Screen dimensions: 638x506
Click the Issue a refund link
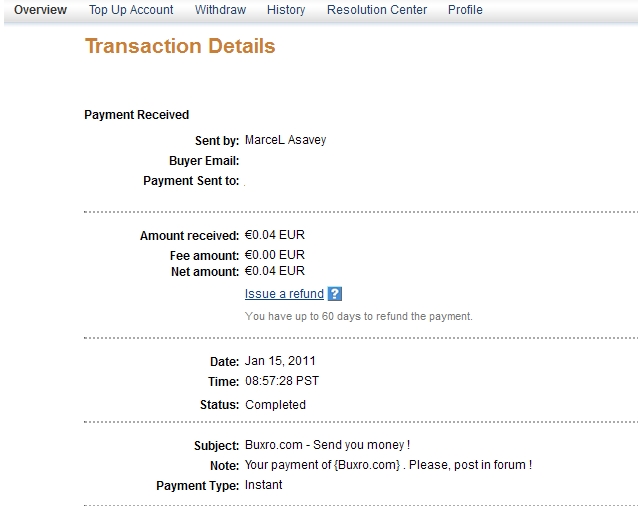[x=284, y=294]
